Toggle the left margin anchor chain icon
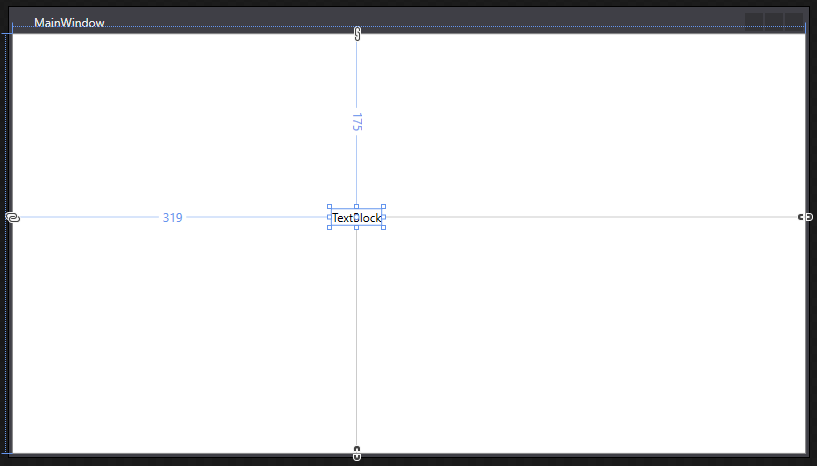The image size is (817, 466). point(12,217)
